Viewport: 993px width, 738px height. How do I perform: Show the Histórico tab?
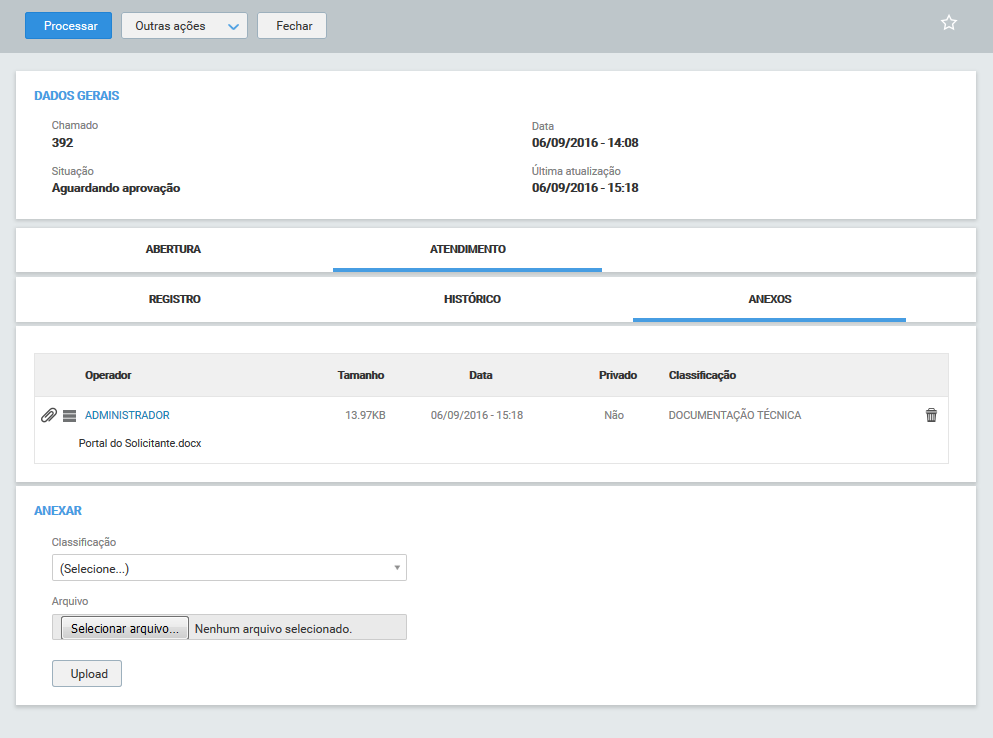coord(472,299)
